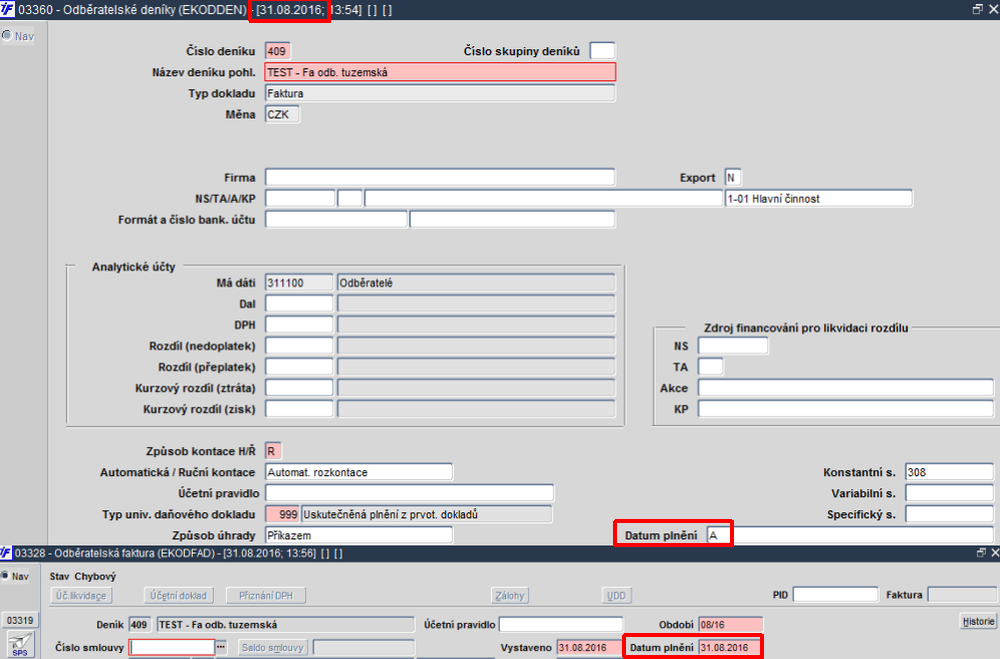Click the TA field under Zdroj financování

click(710, 367)
